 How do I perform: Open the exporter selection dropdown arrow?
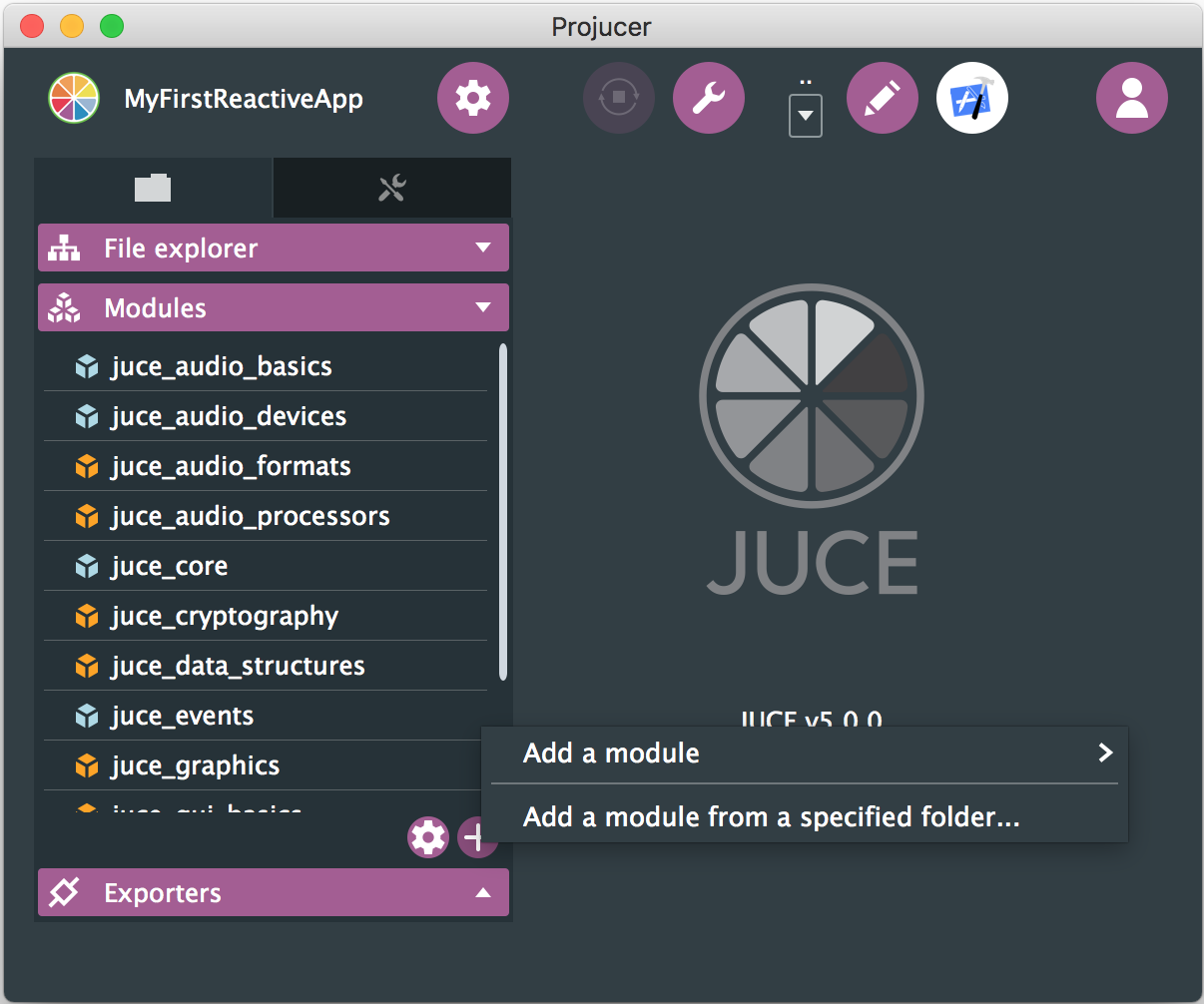click(806, 116)
